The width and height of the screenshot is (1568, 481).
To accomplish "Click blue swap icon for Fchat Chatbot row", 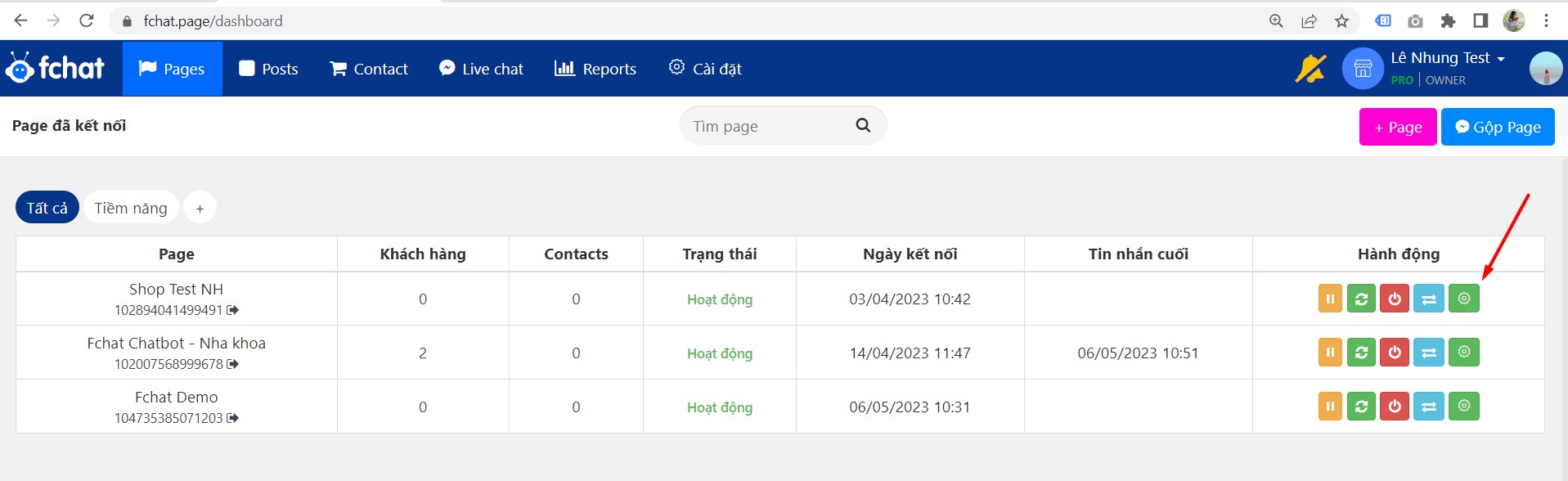I will pyautogui.click(x=1429, y=353).
